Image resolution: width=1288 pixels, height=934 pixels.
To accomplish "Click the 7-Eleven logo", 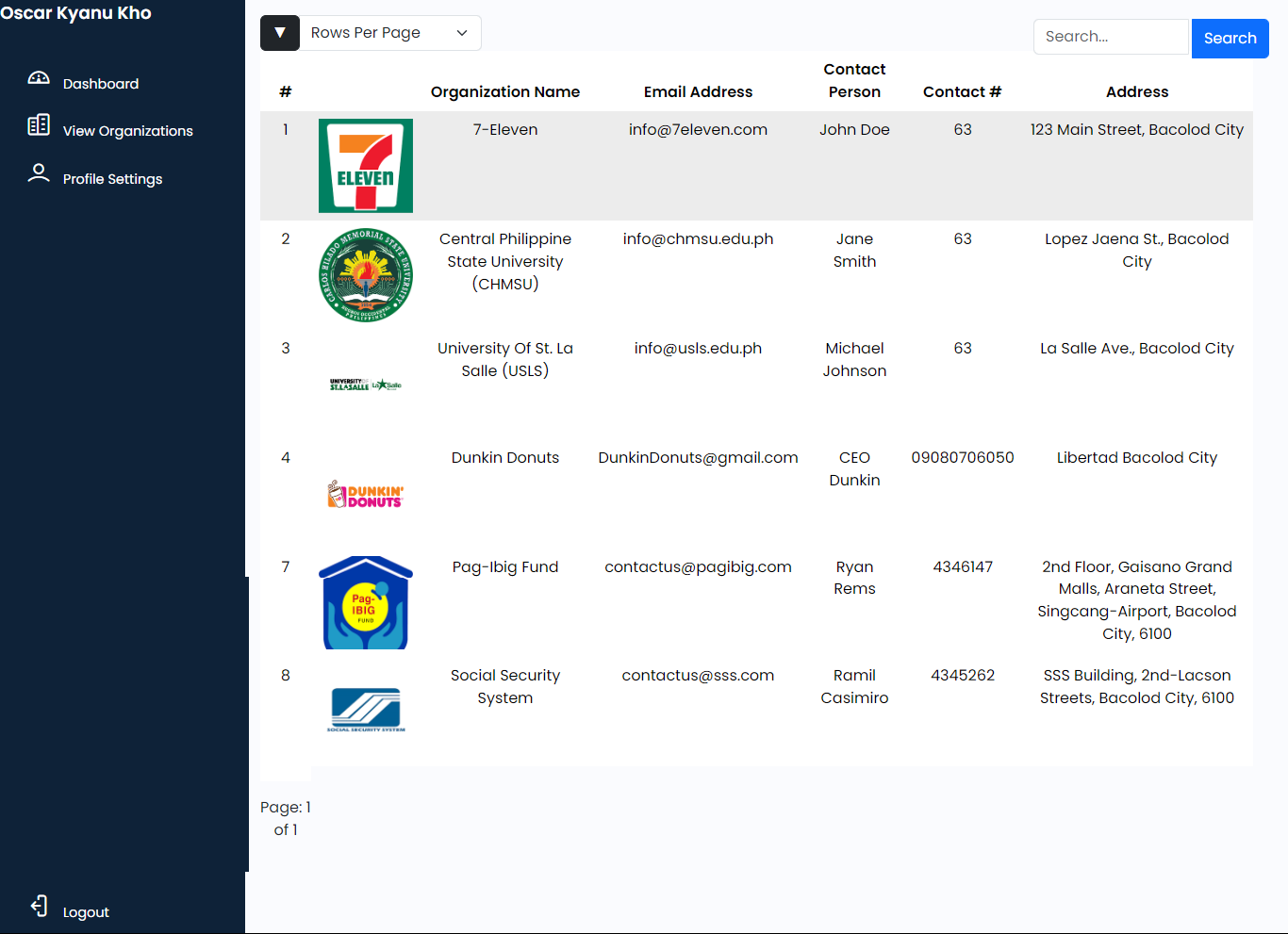I will coord(366,166).
